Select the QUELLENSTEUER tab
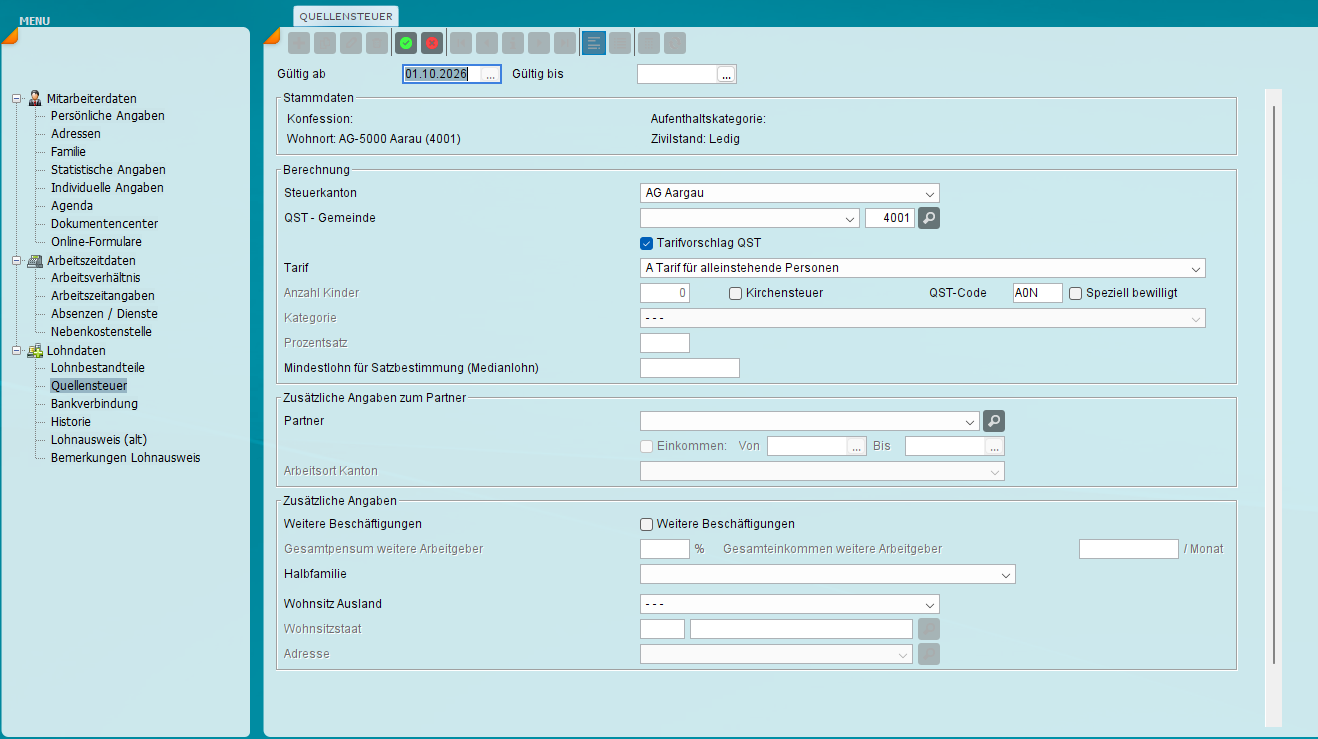This screenshot has width=1318, height=739. tap(346, 16)
